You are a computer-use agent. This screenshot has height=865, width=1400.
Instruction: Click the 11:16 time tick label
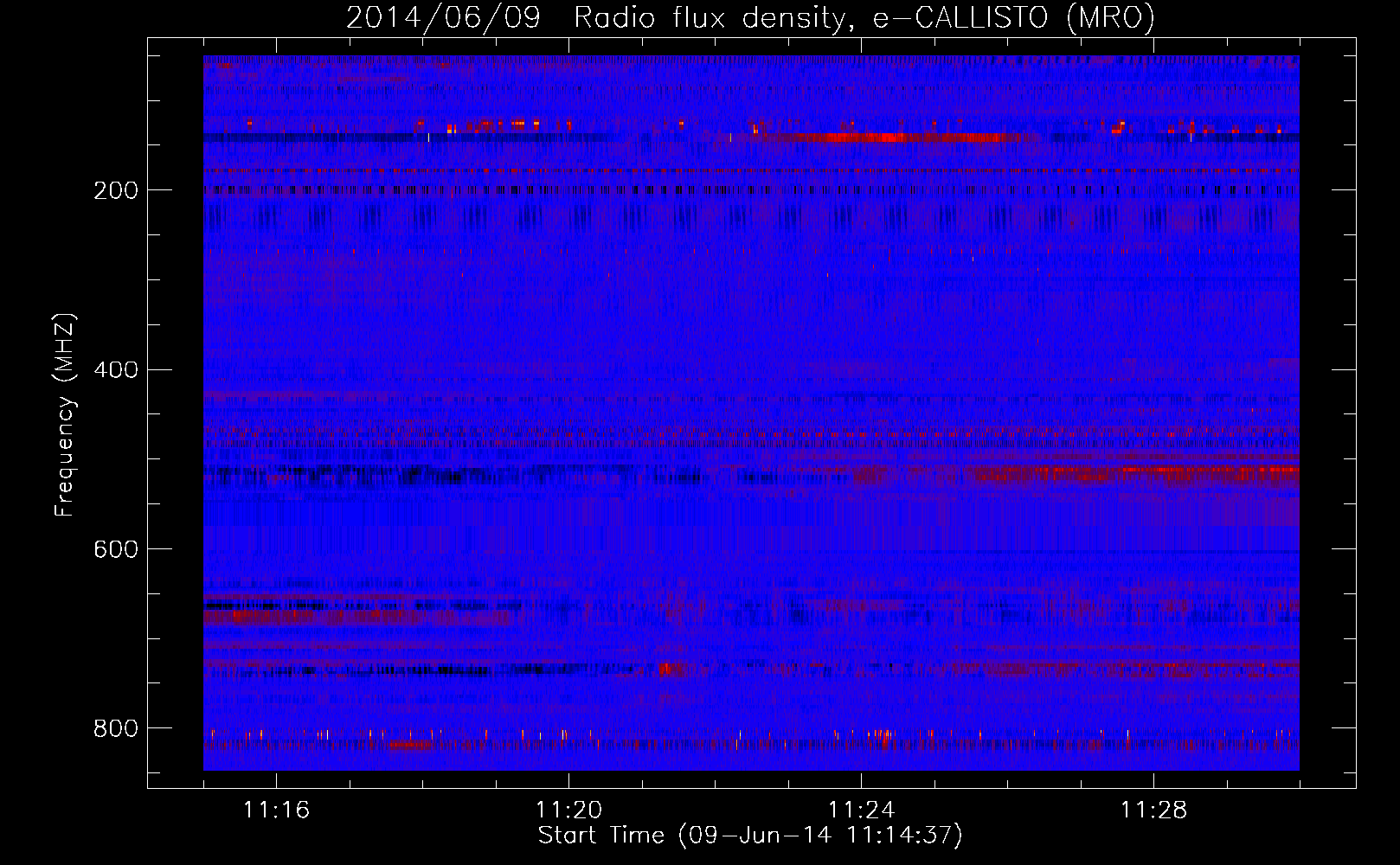[x=276, y=811]
